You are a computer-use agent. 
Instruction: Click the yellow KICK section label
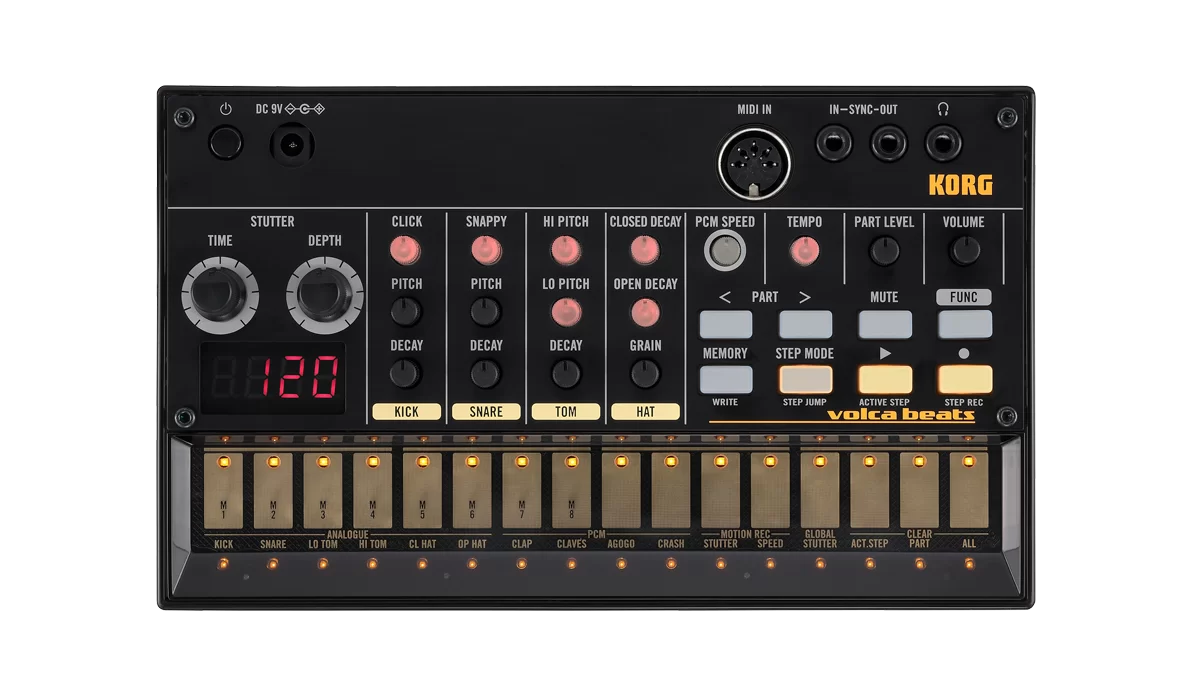[x=406, y=412]
